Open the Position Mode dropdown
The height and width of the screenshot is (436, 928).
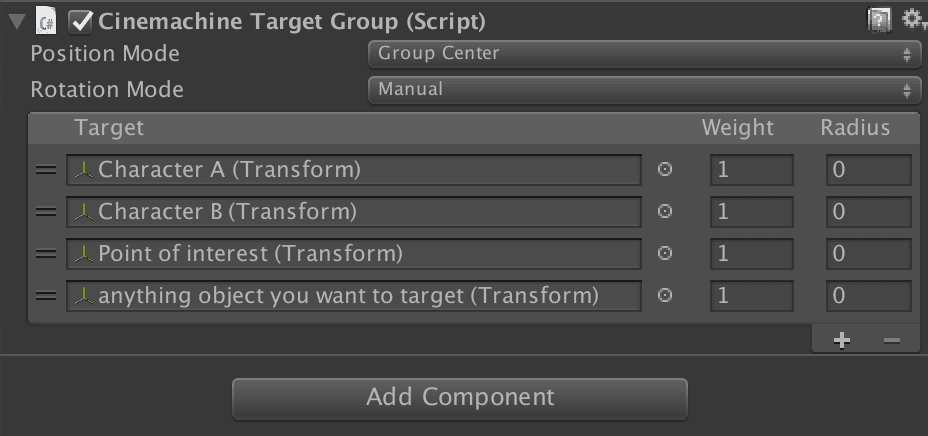pos(645,54)
